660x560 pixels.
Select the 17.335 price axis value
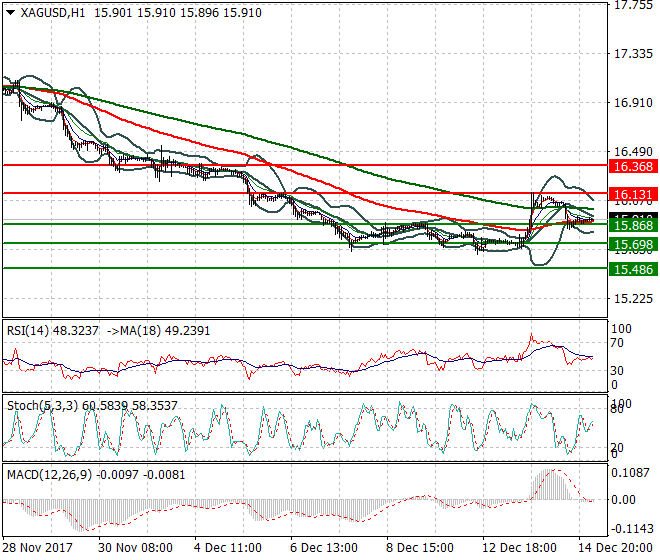pos(633,54)
